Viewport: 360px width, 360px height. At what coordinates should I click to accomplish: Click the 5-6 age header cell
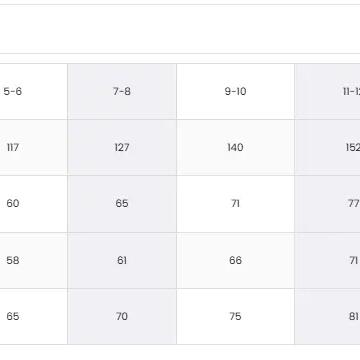click(33, 91)
